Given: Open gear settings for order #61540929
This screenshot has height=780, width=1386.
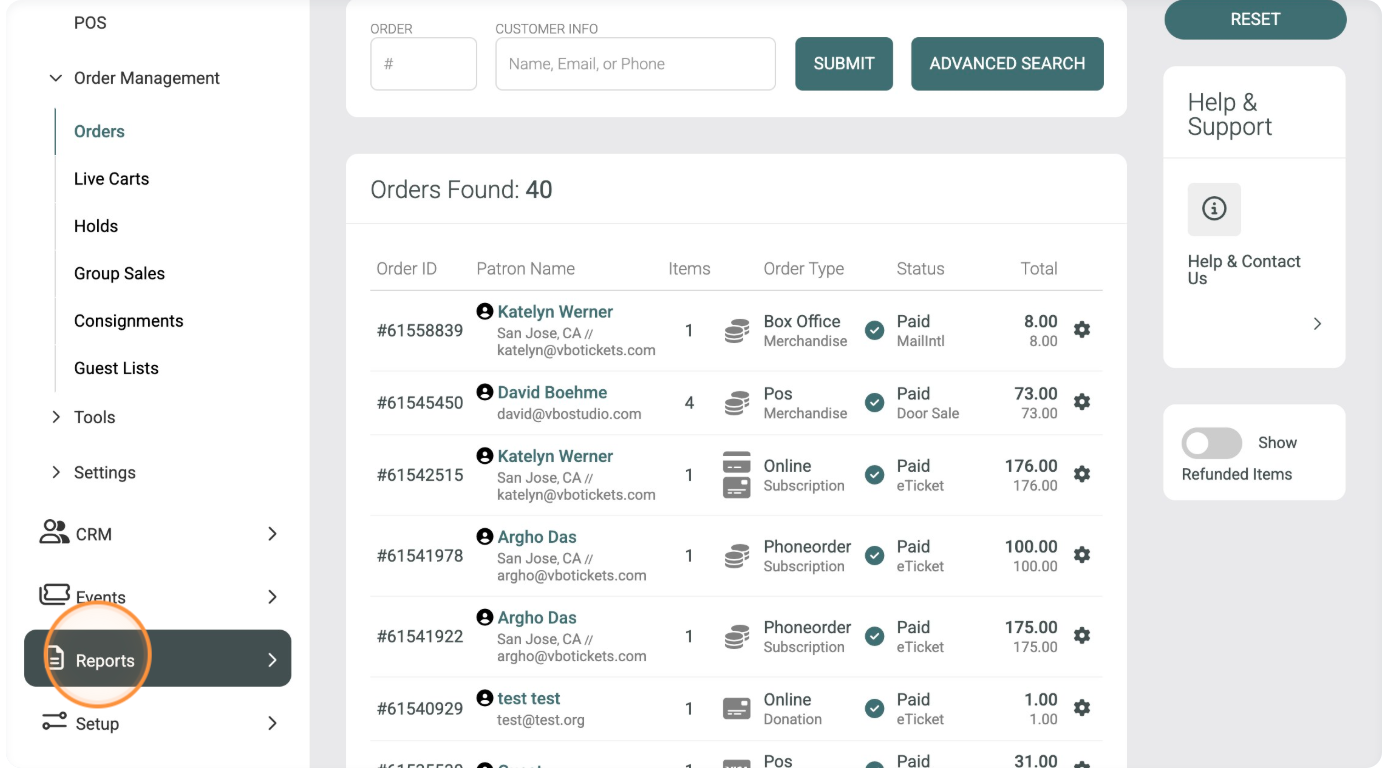Looking at the screenshot, I should coord(1081,707).
